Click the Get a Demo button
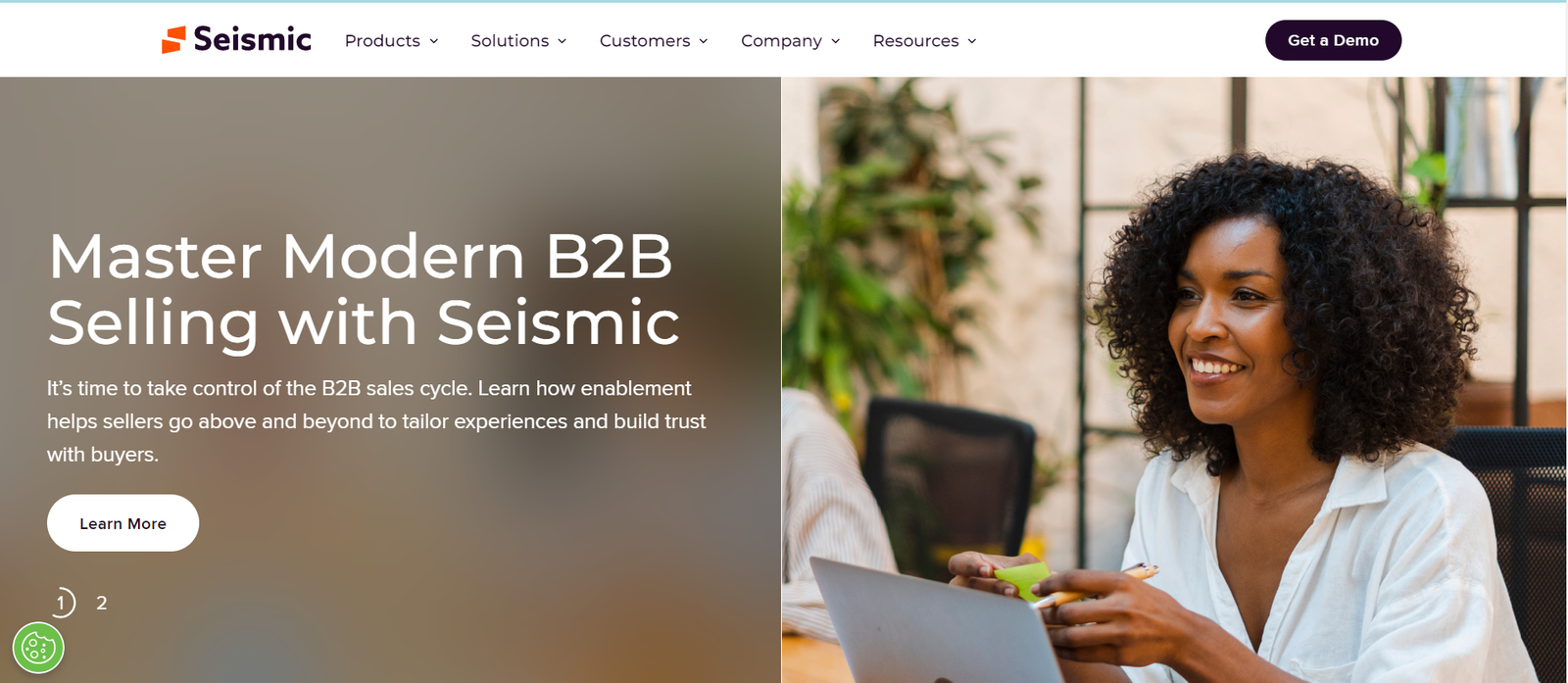The width and height of the screenshot is (1568, 683). click(x=1333, y=40)
